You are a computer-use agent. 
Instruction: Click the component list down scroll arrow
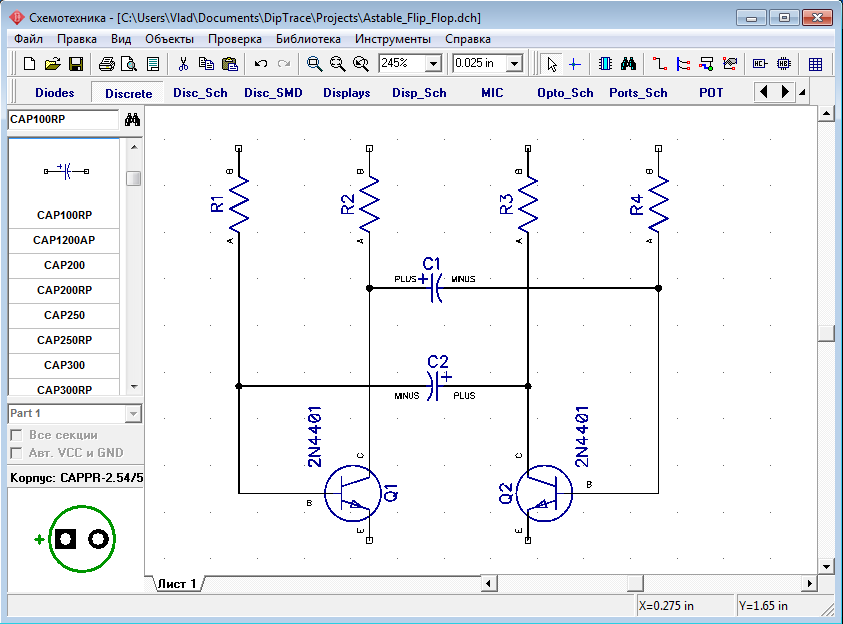tap(134, 387)
